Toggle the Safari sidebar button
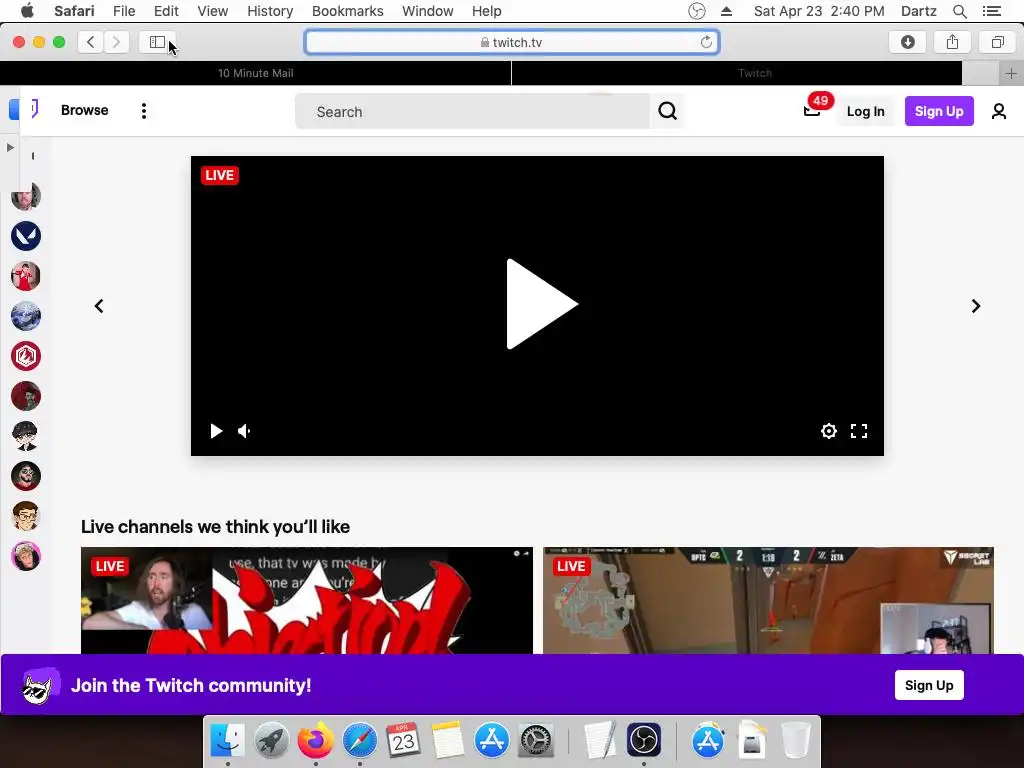This screenshot has height=768, width=1024. click(157, 42)
